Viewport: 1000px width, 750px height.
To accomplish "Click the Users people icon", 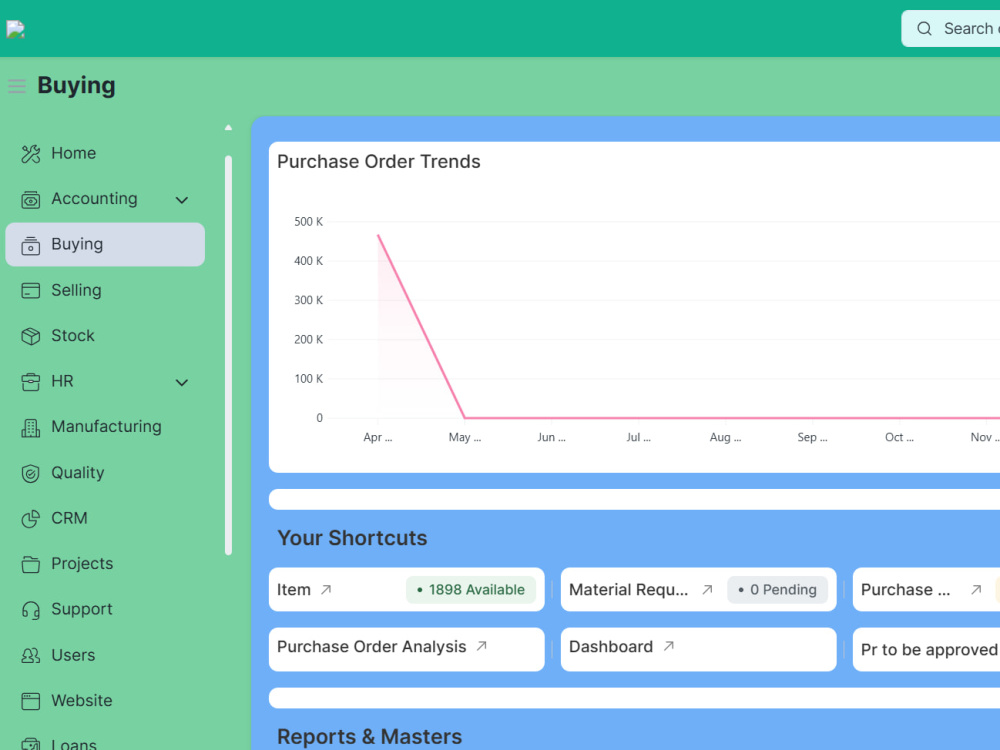I will [31, 656].
